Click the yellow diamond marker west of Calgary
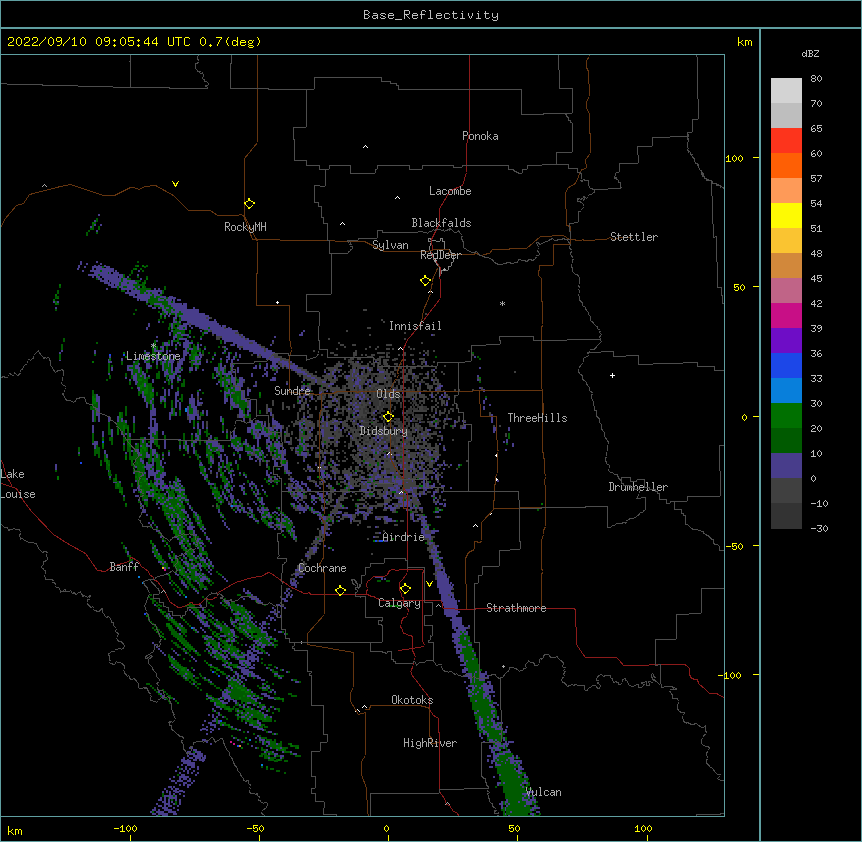Viewport: 862px width, 842px height. (x=340, y=590)
